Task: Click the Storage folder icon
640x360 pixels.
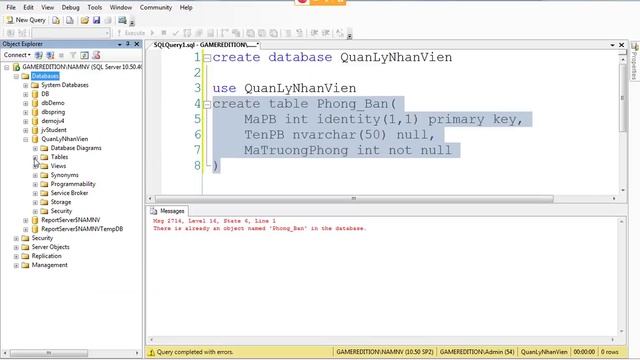Action: tap(44, 202)
